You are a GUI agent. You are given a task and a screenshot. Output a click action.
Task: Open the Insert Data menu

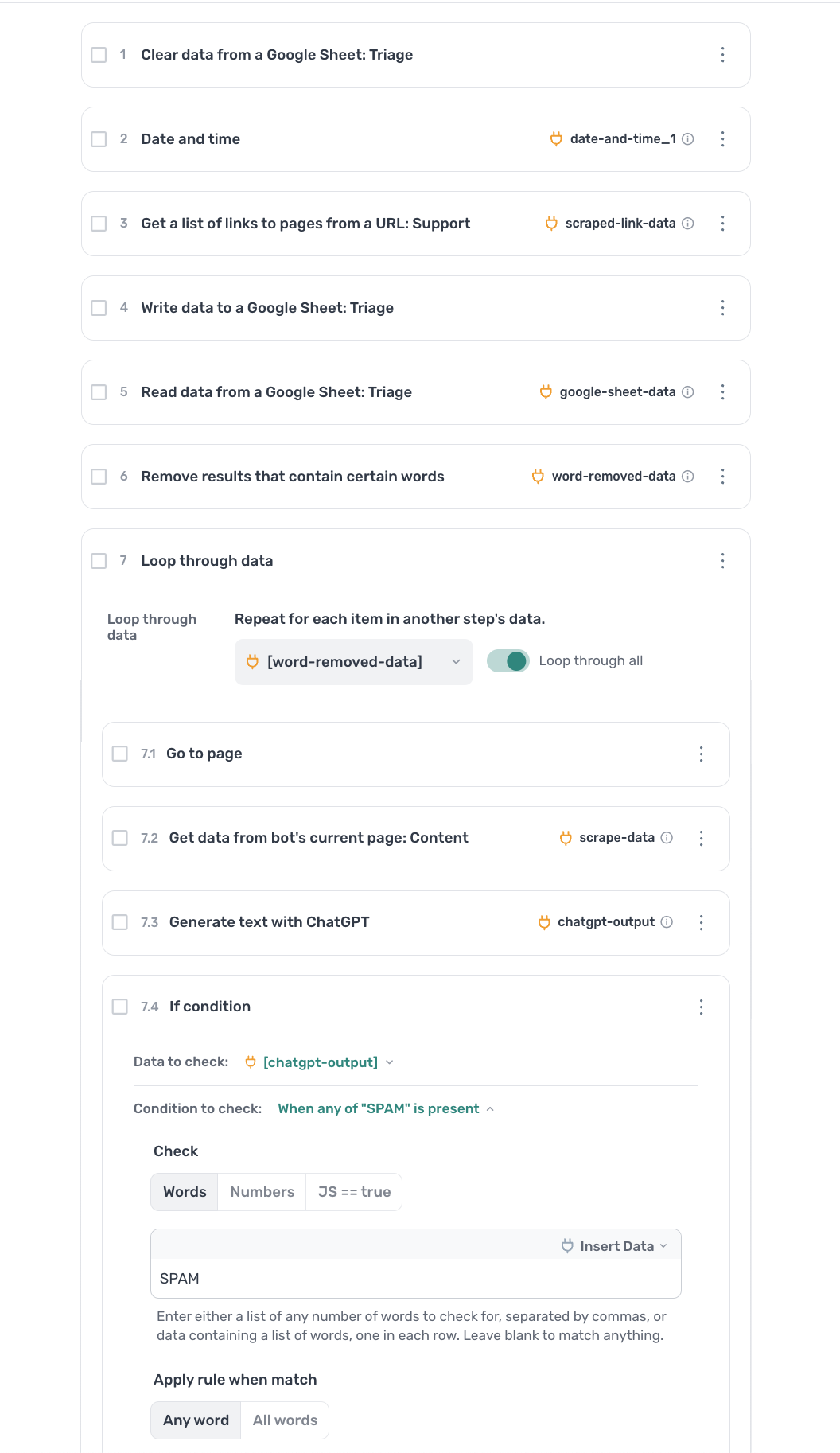click(x=613, y=1245)
